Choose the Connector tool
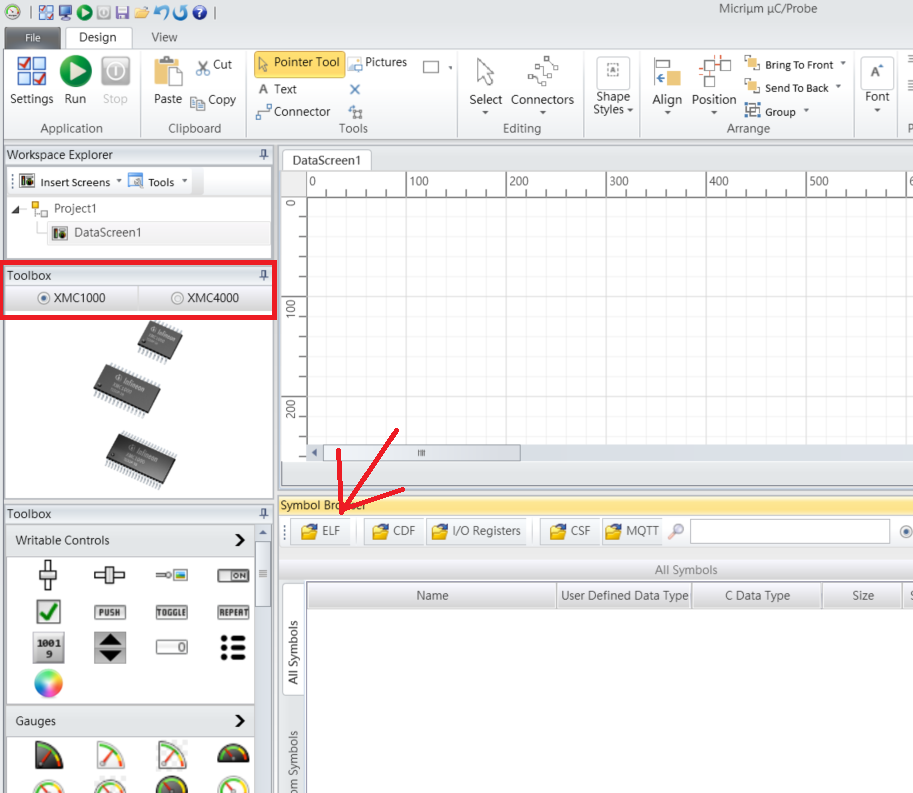 tap(293, 112)
